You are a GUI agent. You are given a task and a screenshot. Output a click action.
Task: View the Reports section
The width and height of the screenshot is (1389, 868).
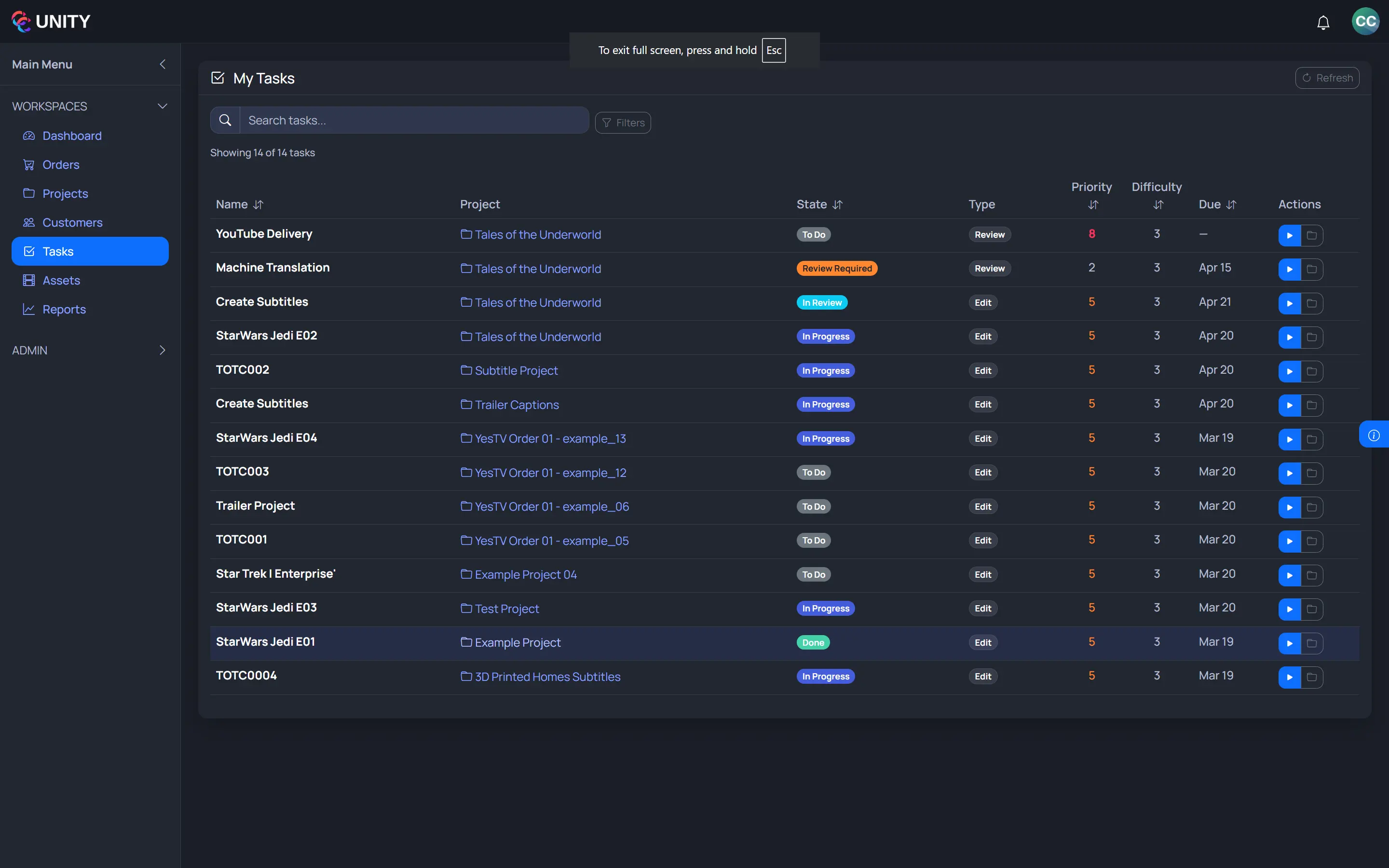[64, 309]
